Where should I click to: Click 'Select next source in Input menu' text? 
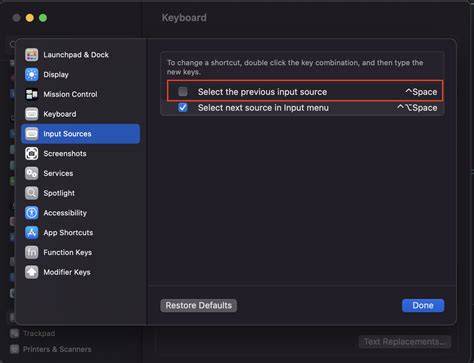pos(263,108)
